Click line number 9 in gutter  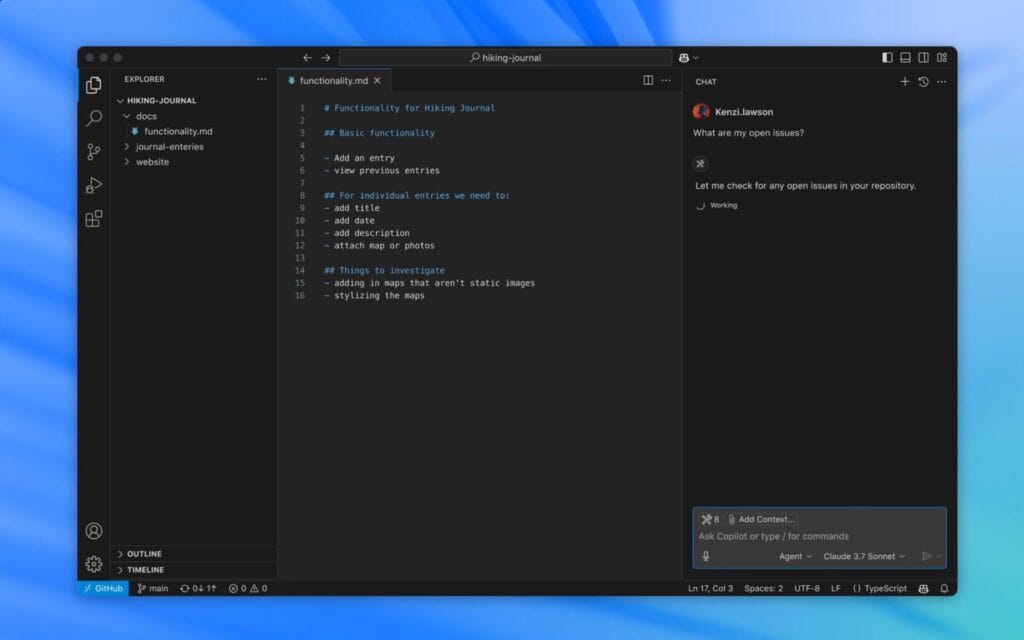click(x=302, y=208)
